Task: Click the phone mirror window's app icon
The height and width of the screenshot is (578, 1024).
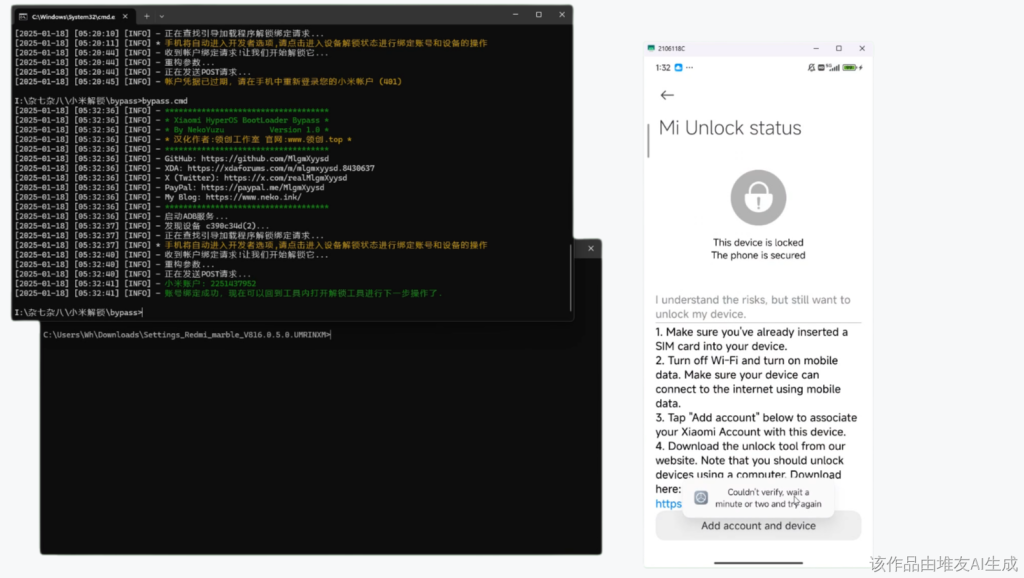Action: tap(650, 48)
